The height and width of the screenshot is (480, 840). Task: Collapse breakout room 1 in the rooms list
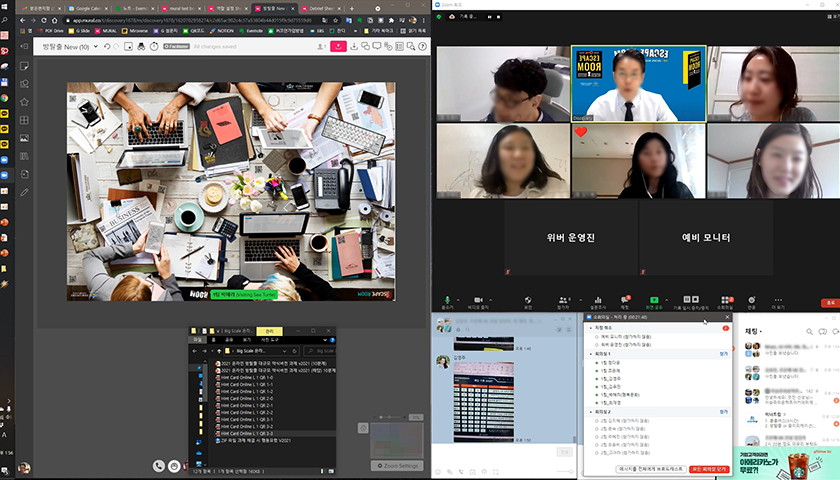tap(591, 354)
